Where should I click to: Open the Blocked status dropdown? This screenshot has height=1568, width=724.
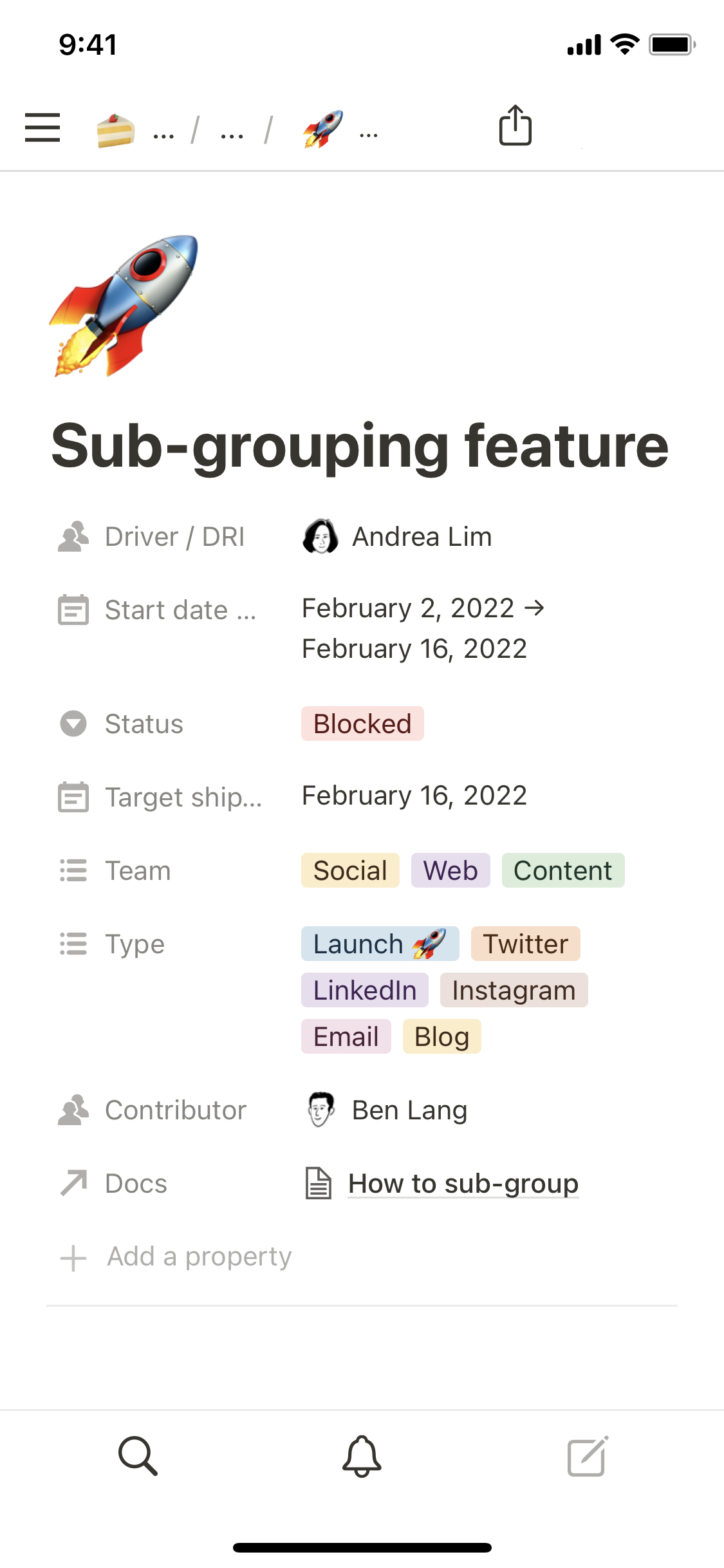362,723
